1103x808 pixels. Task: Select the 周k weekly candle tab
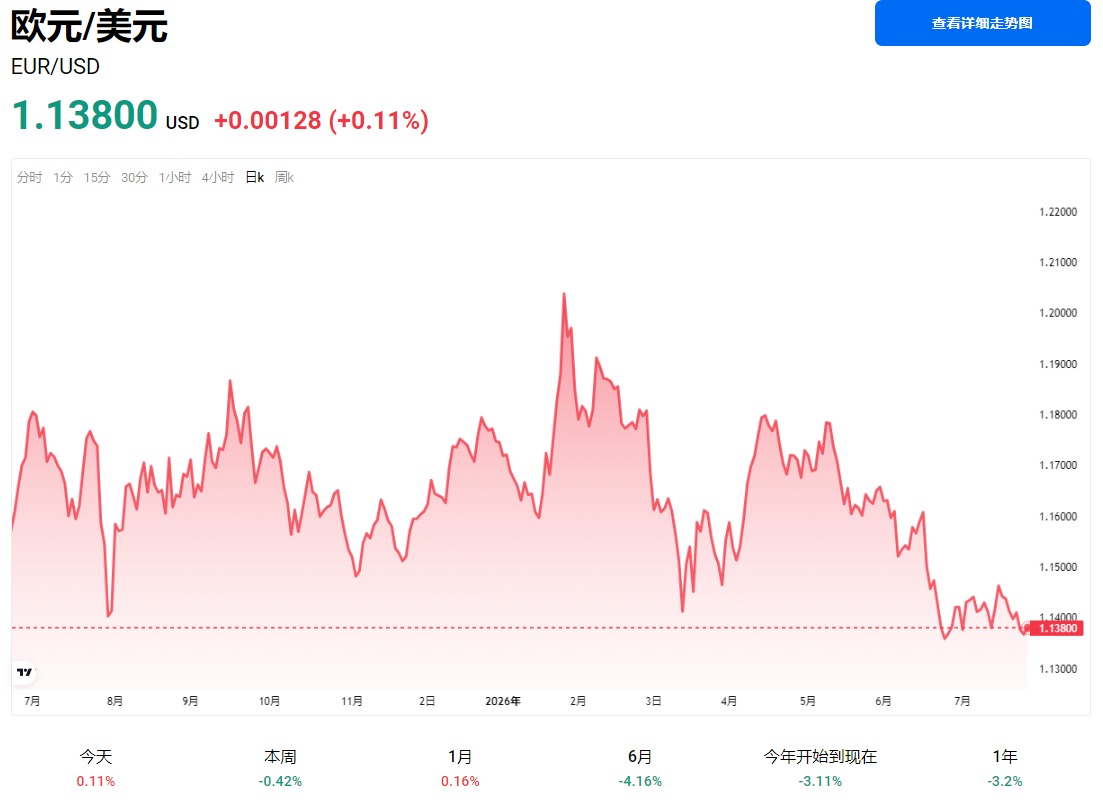[284, 177]
